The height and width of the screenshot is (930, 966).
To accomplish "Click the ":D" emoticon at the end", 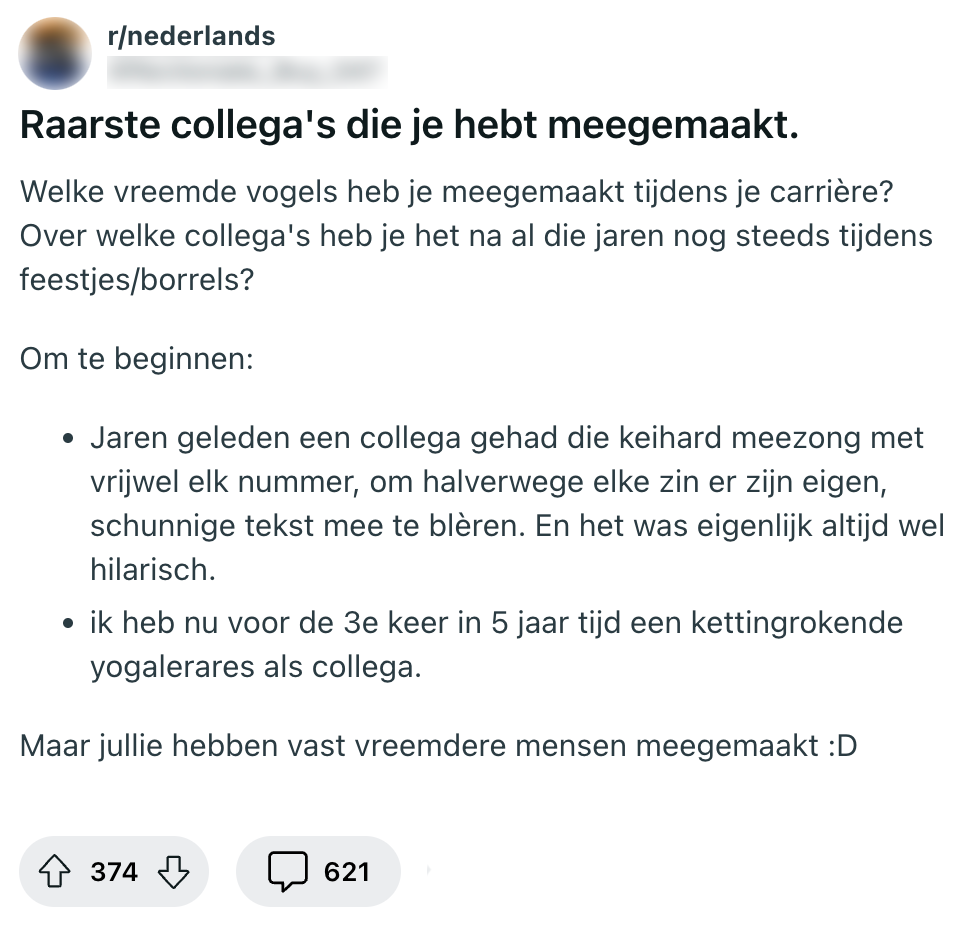I will tap(842, 746).
